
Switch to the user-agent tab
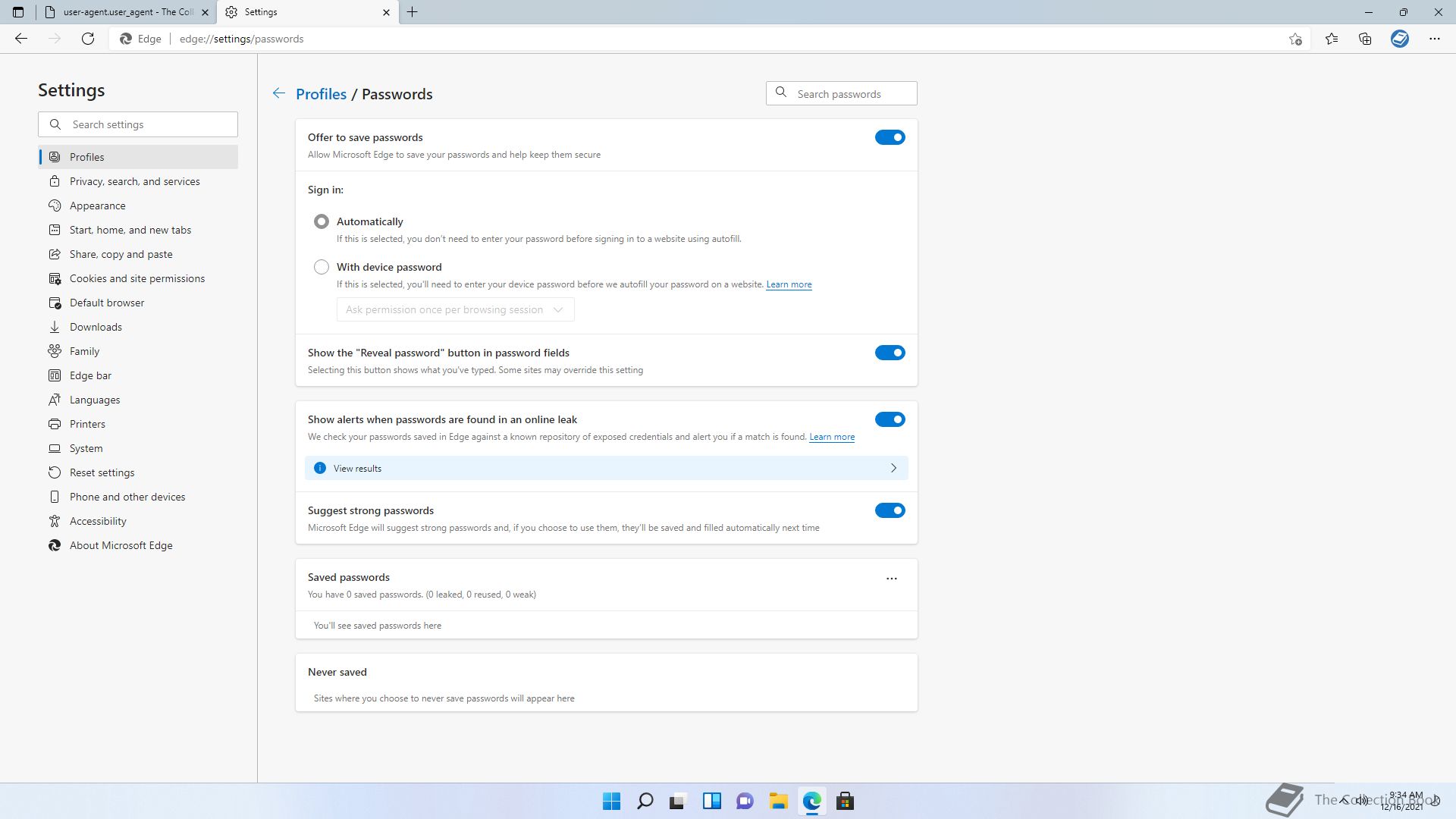click(125, 12)
